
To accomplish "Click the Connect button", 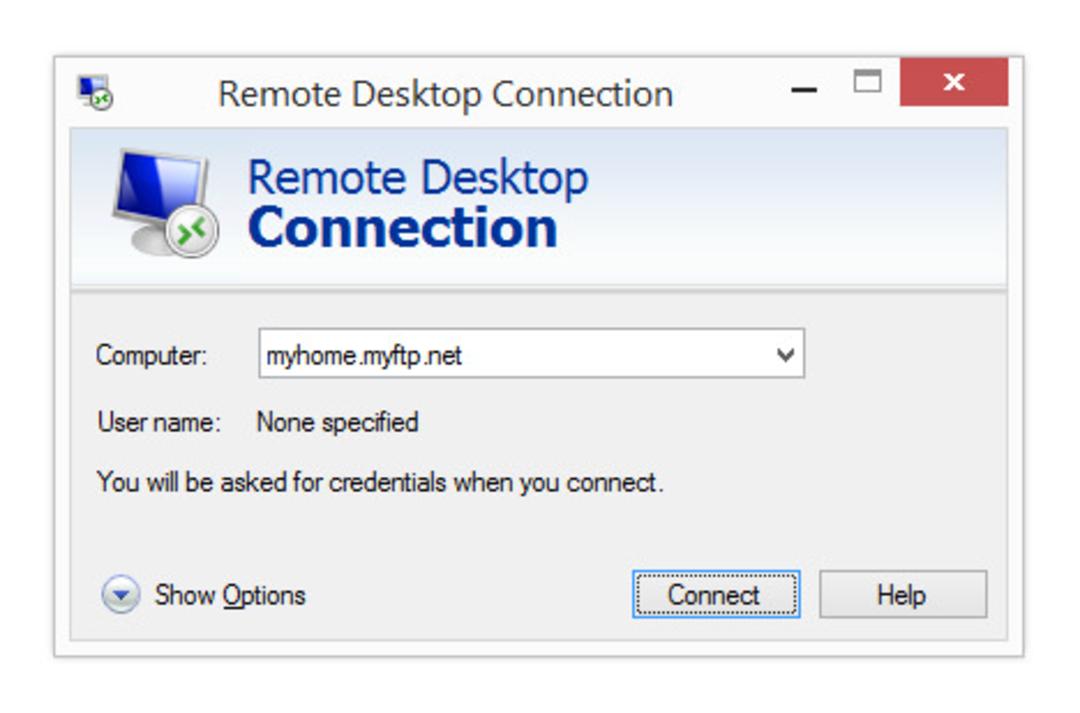I will coord(716,595).
